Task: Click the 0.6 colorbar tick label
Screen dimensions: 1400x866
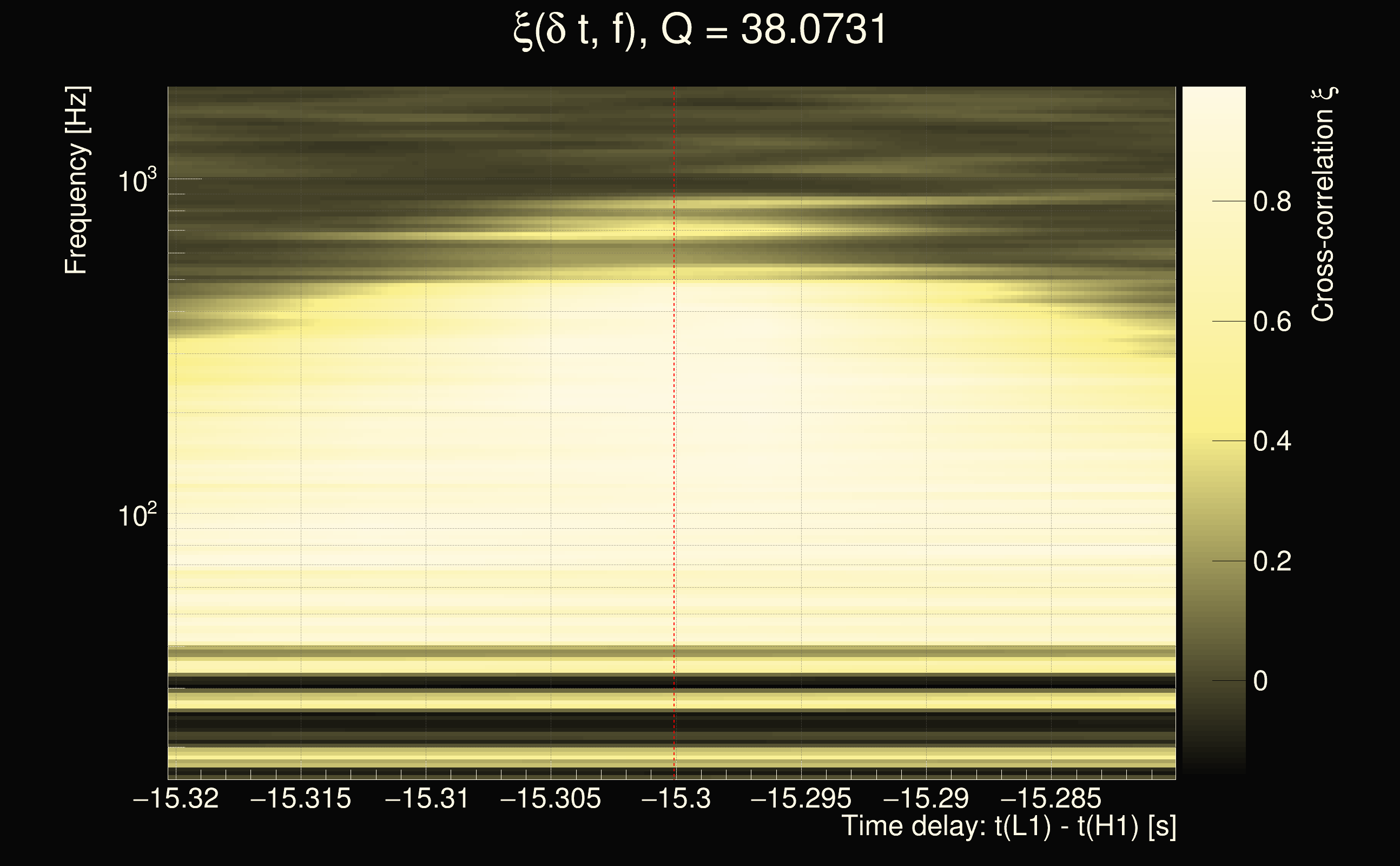Action: pyautogui.click(x=1272, y=322)
